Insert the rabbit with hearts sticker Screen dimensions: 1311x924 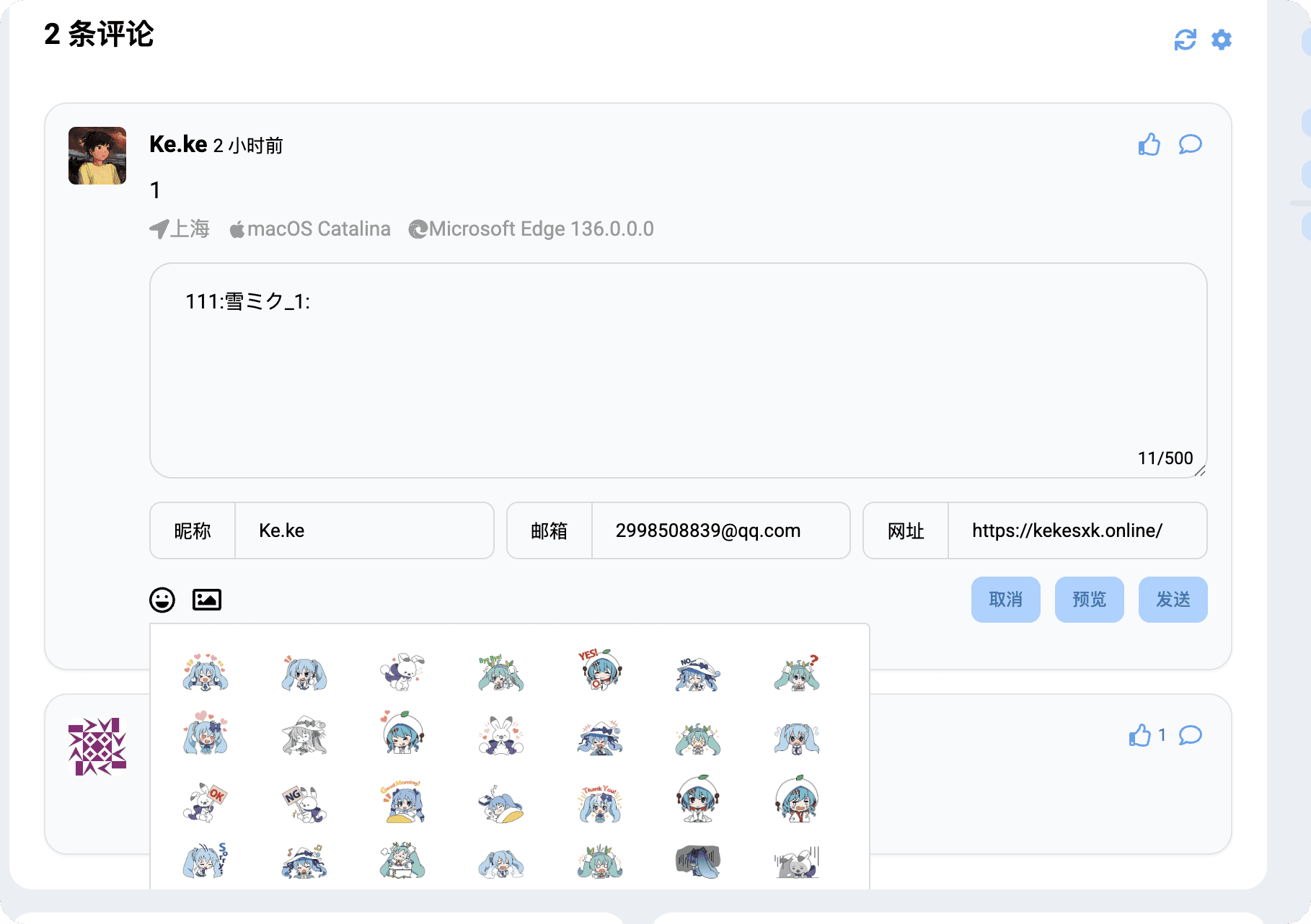[x=501, y=735]
